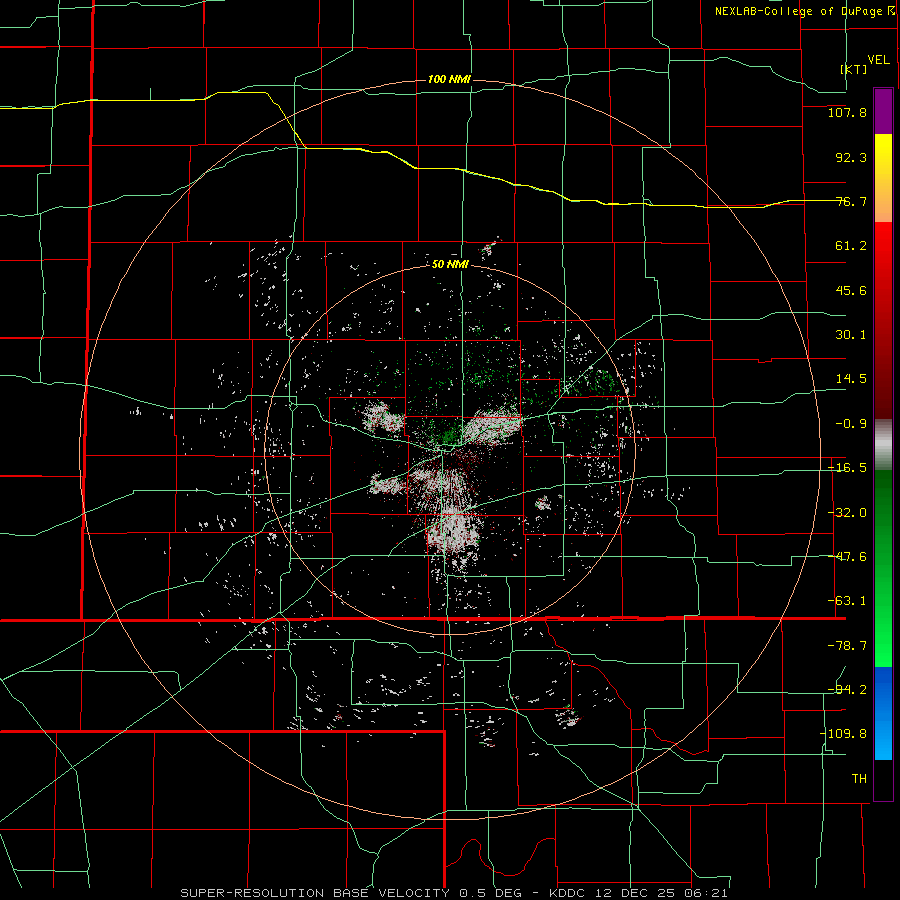Click the -16.5 velocity scale value
900x900 pixels.
(x=847, y=468)
